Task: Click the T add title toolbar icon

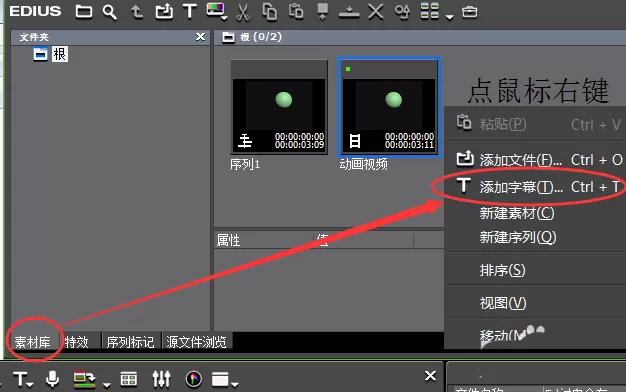Action: click(190, 12)
